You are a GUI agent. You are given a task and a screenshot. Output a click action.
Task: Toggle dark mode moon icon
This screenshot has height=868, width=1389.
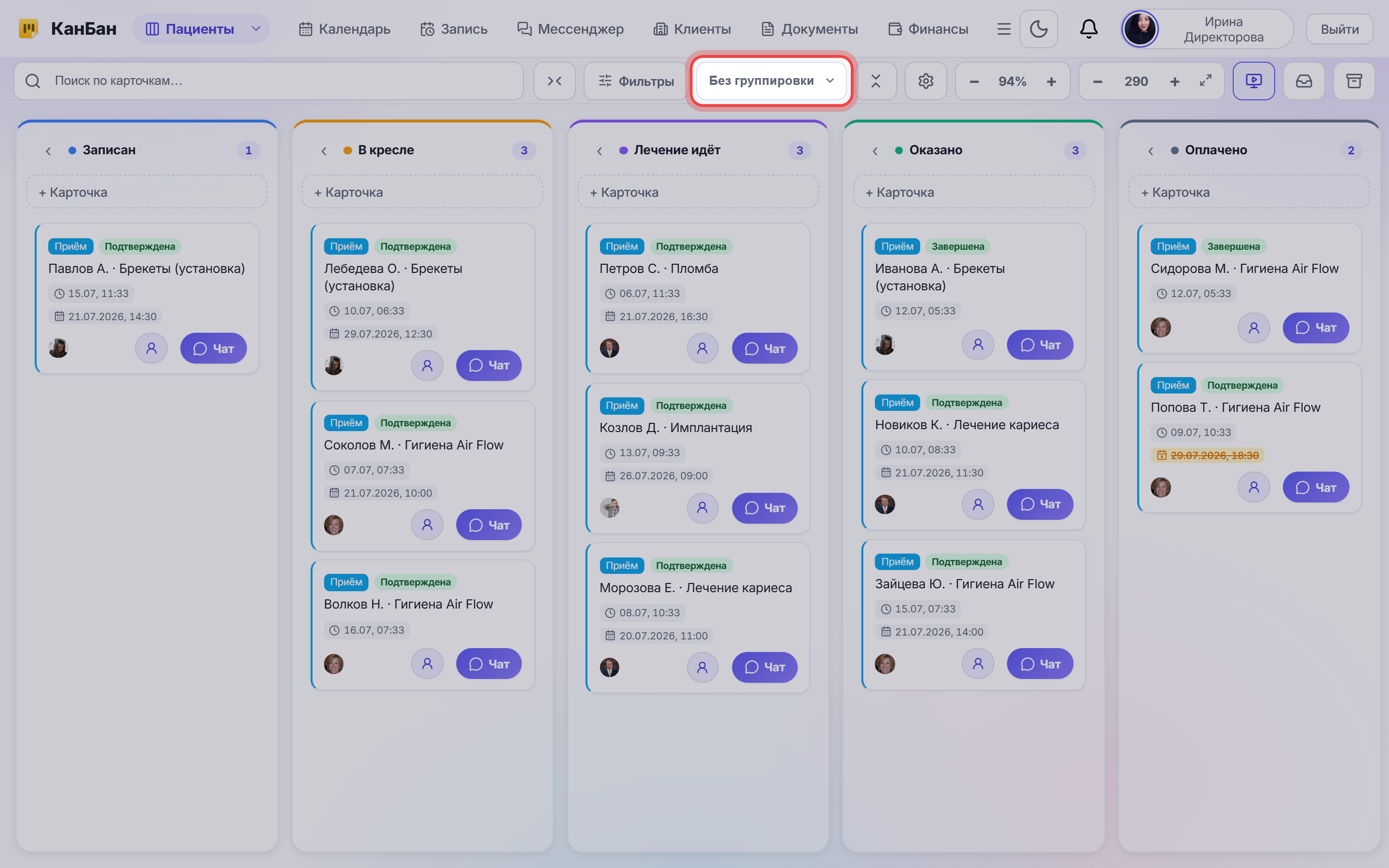[1038, 29]
